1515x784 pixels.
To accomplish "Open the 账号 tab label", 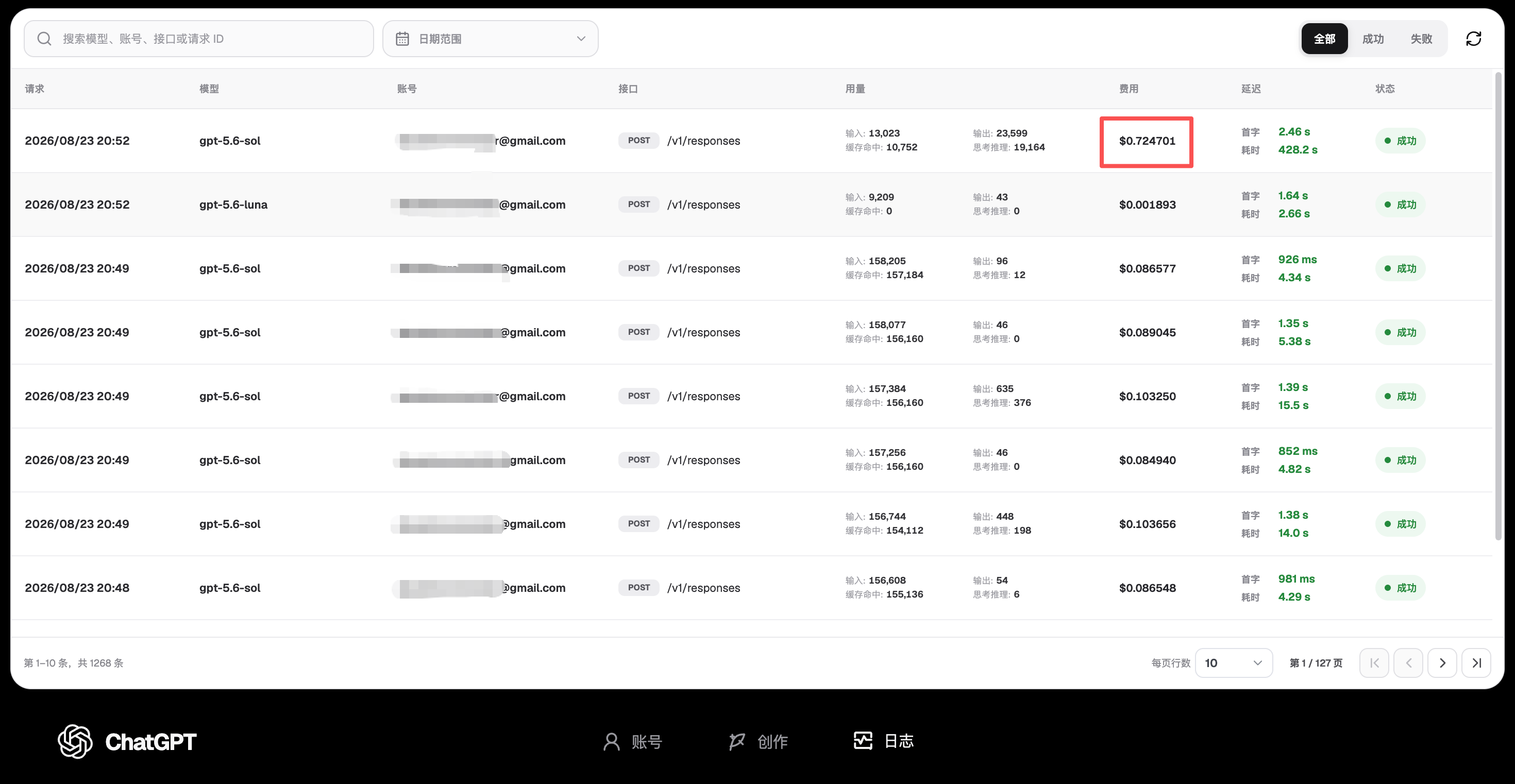I will (646, 742).
